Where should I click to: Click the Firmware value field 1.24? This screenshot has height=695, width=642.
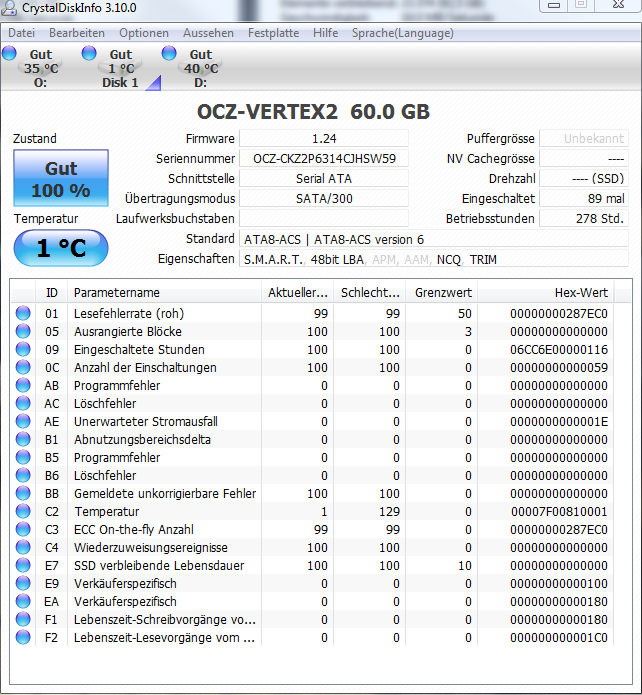[324, 138]
